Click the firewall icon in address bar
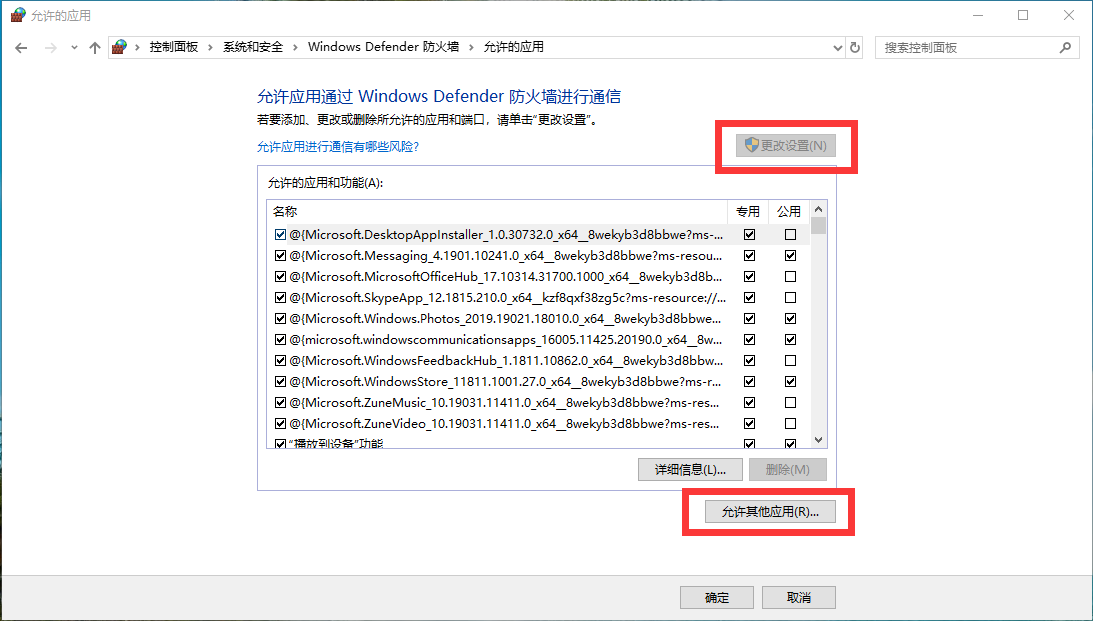This screenshot has width=1093, height=621. coord(121,48)
